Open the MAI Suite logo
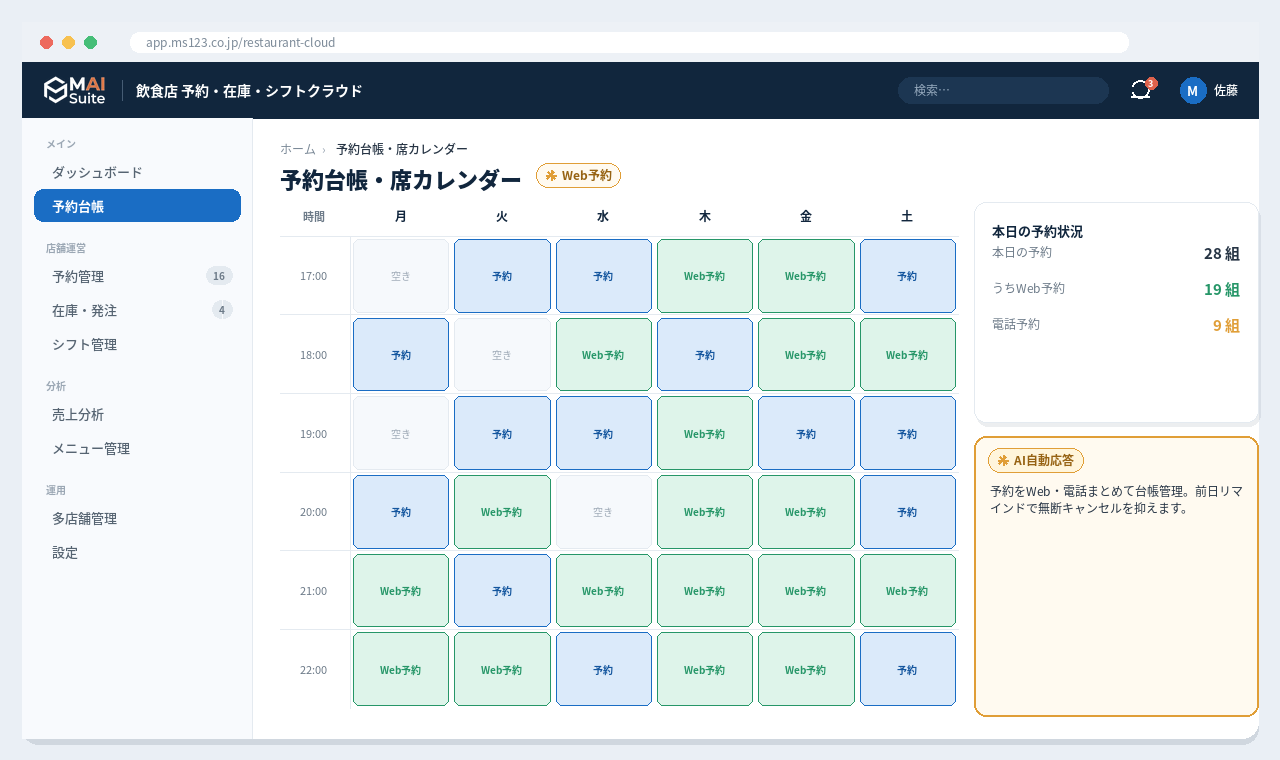 click(74, 90)
